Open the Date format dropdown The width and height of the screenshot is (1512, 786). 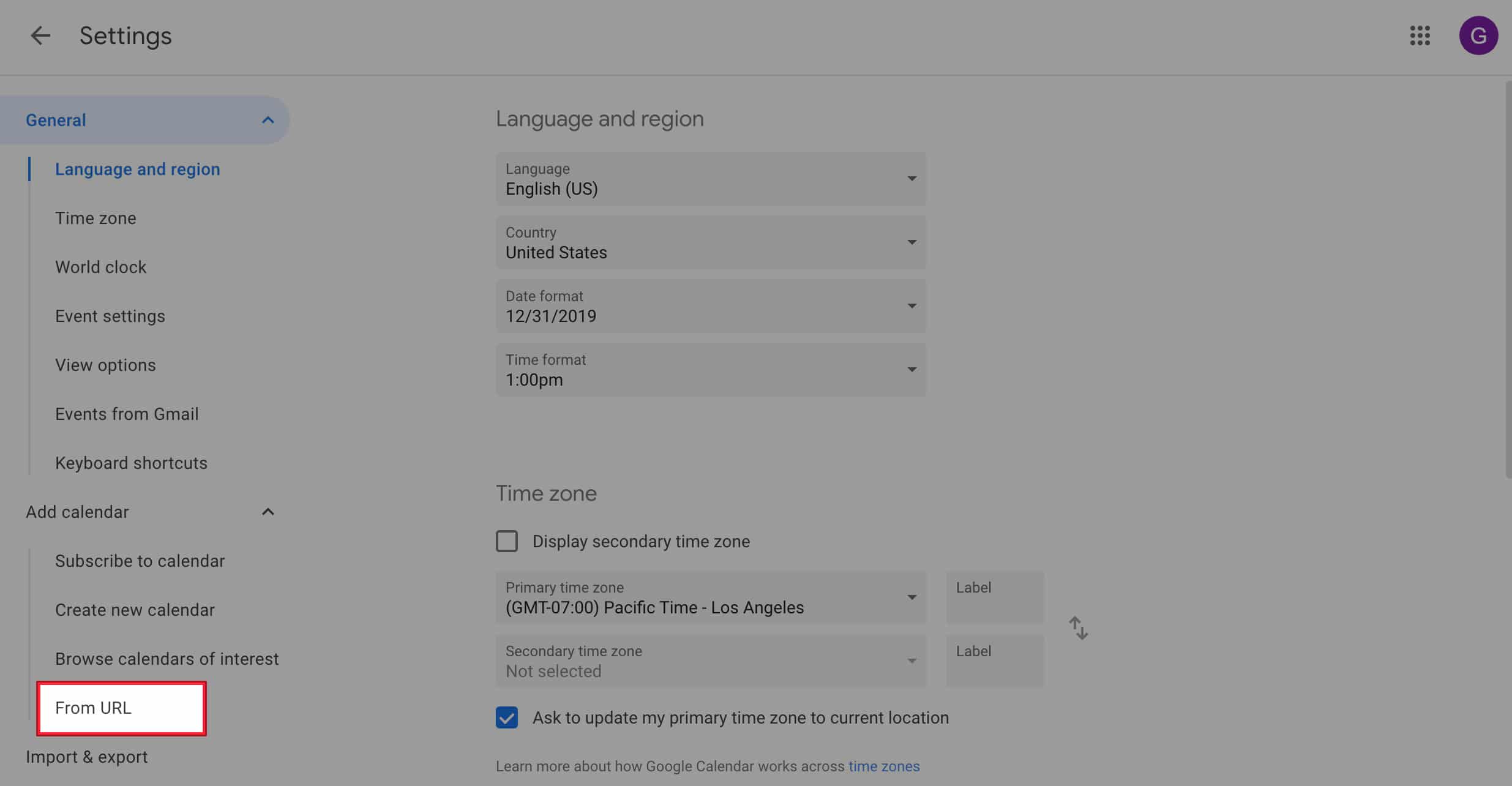[x=710, y=306]
